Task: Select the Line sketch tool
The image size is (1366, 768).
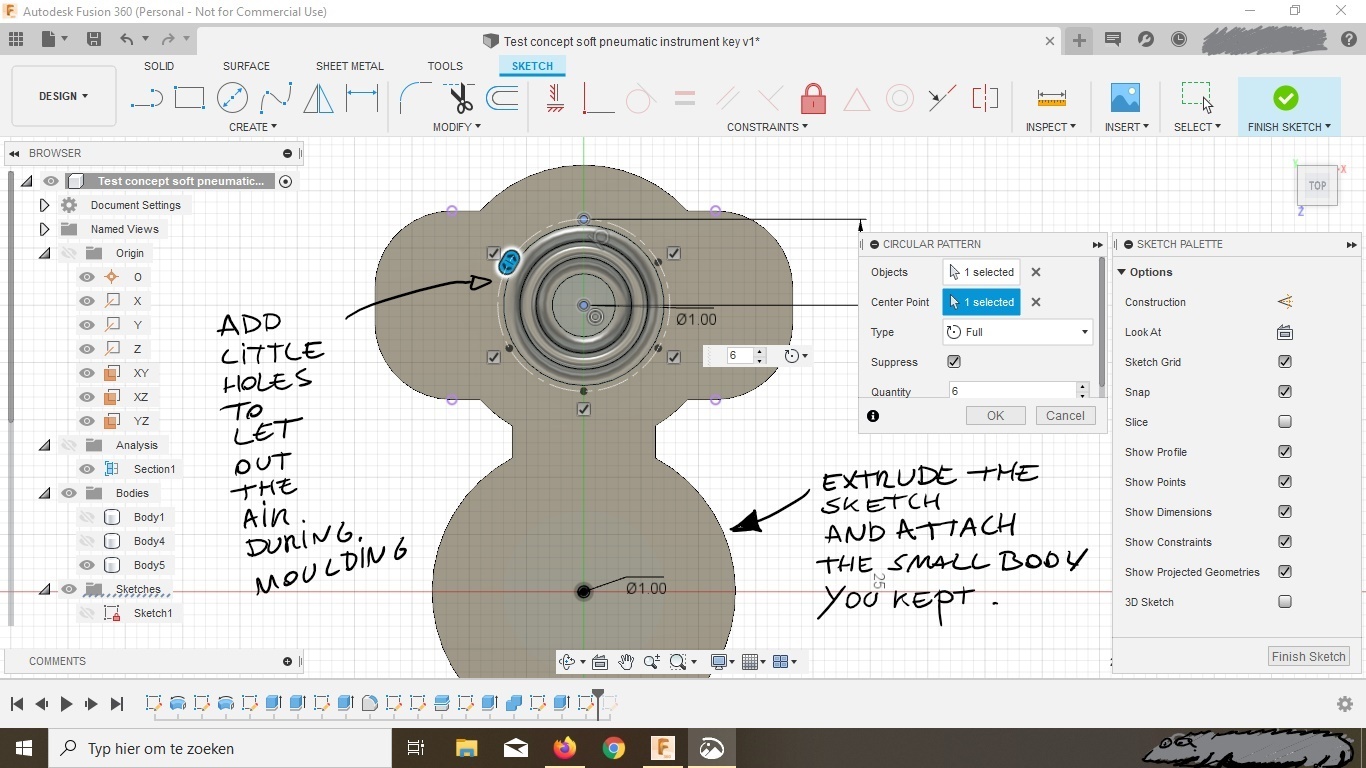Action: coord(147,98)
